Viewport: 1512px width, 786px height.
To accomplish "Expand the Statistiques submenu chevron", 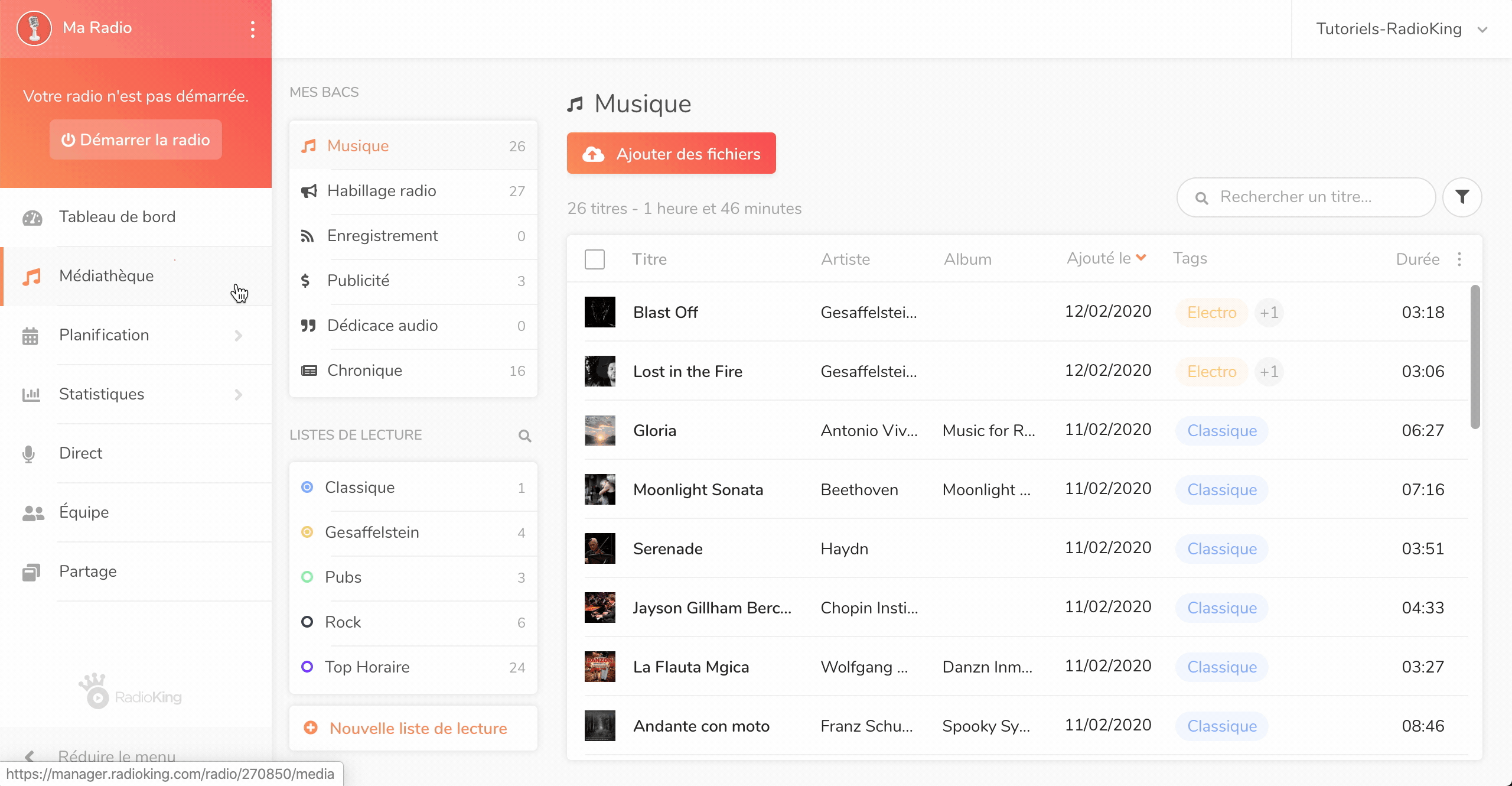I will coord(239,395).
